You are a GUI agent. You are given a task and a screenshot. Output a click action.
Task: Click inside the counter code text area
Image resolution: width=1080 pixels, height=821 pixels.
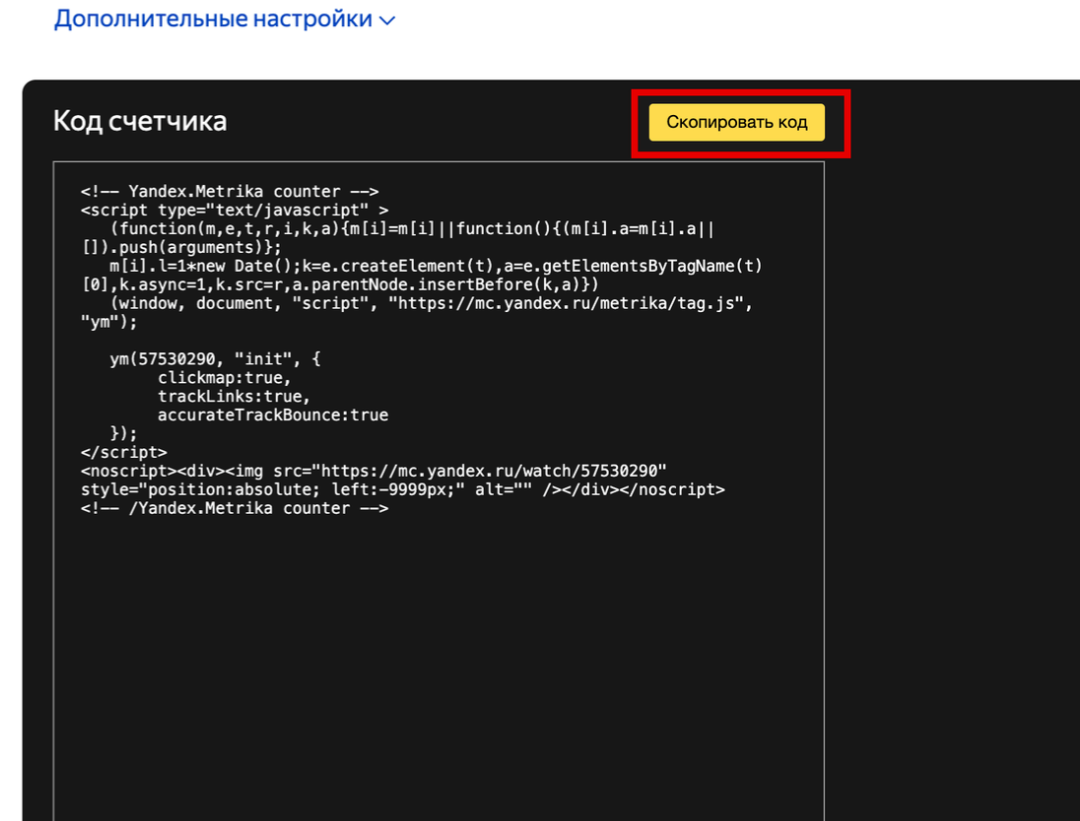[x=439, y=491]
